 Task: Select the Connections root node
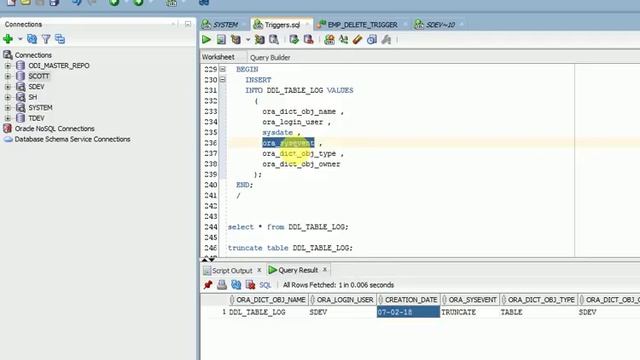coord(33,55)
